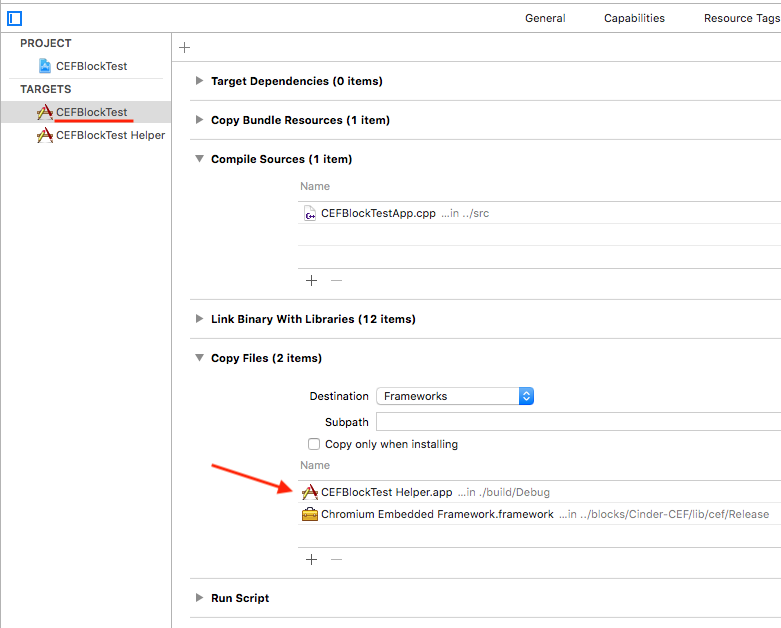Collapse the Compile Sources section
Viewport: 781px width, 628px height.
coord(199,159)
